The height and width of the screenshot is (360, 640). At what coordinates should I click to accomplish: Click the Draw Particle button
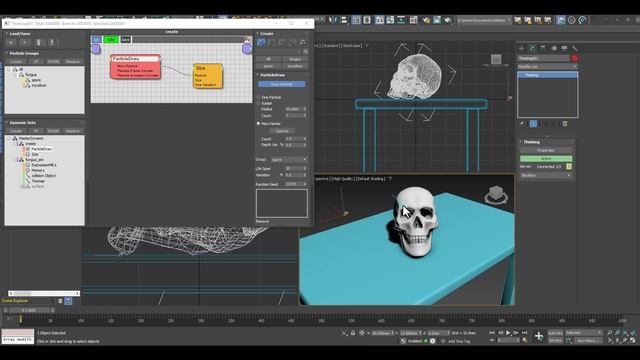282,84
